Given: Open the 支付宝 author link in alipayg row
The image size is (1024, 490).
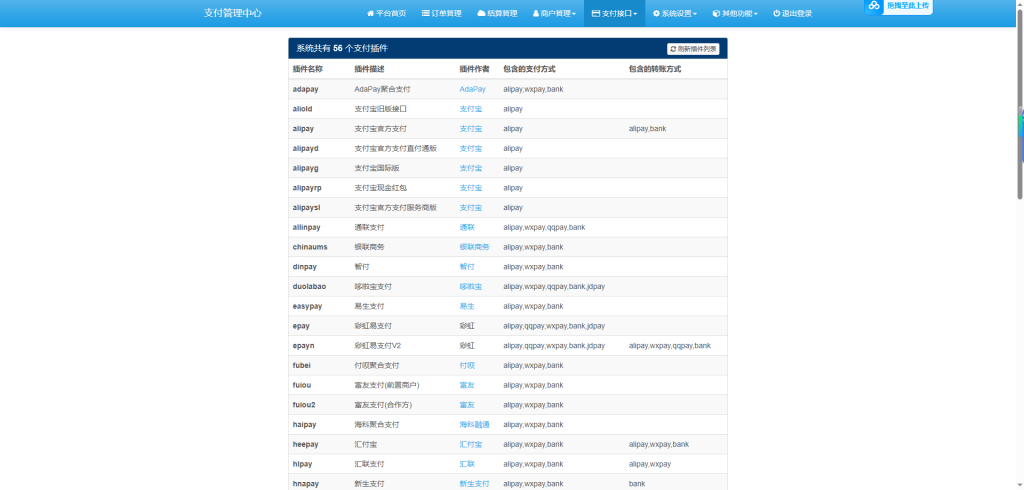Looking at the screenshot, I should pos(471,168).
